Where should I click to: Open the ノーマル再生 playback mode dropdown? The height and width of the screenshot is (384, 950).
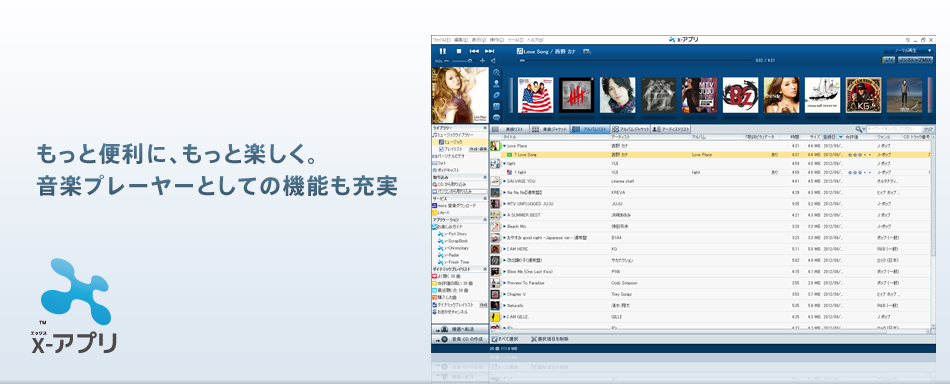point(908,50)
